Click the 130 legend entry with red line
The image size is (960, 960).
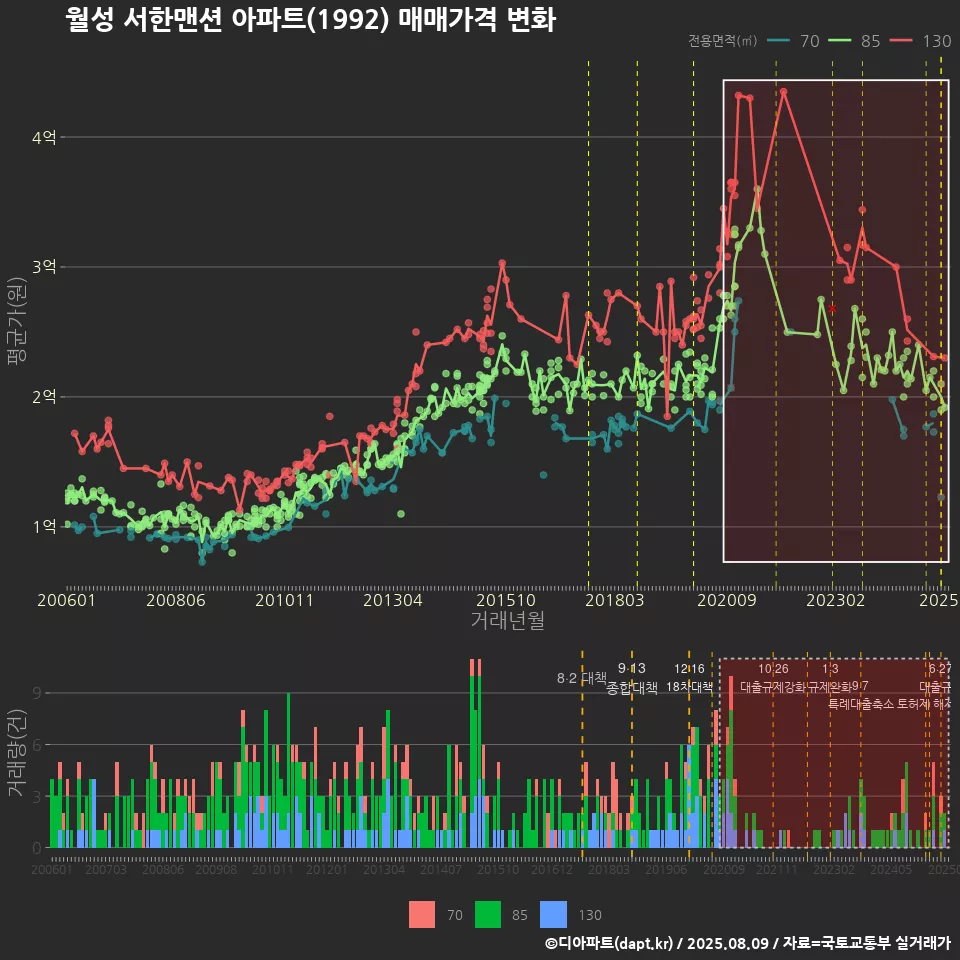pyautogui.click(x=920, y=41)
